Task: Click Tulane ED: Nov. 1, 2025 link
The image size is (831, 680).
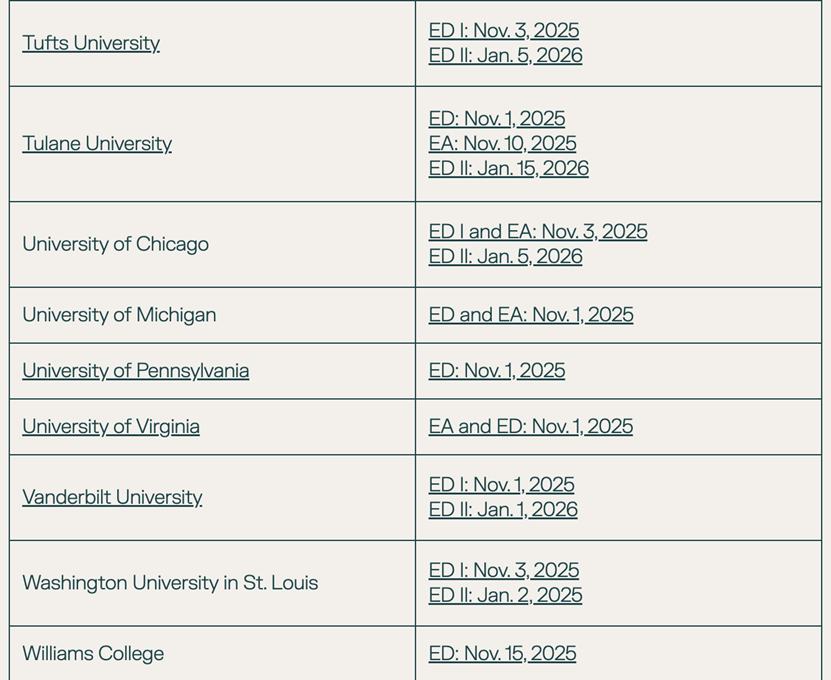Action: pos(497,119)
